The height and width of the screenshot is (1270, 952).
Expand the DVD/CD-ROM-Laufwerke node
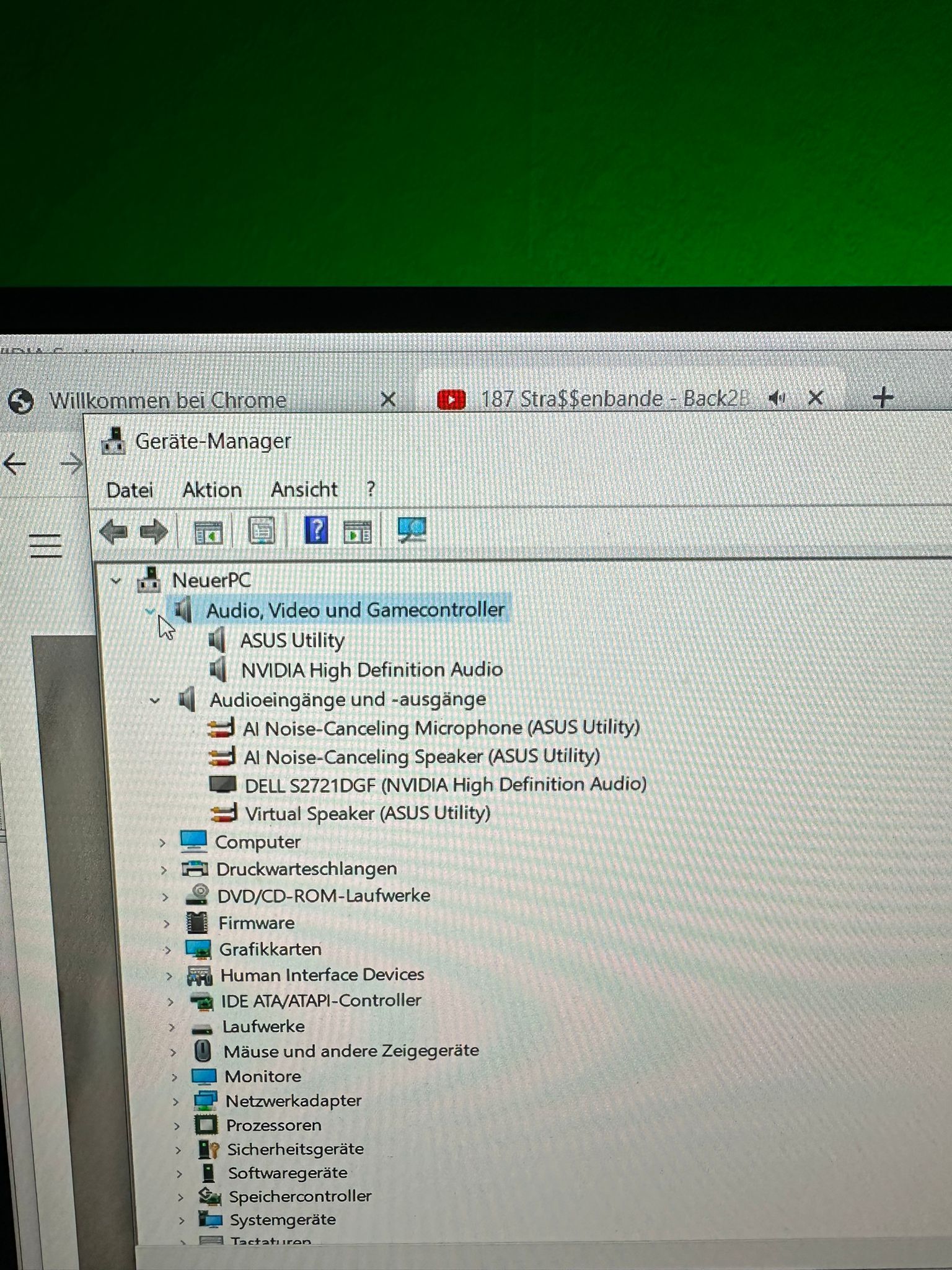(x=165, y=897)
